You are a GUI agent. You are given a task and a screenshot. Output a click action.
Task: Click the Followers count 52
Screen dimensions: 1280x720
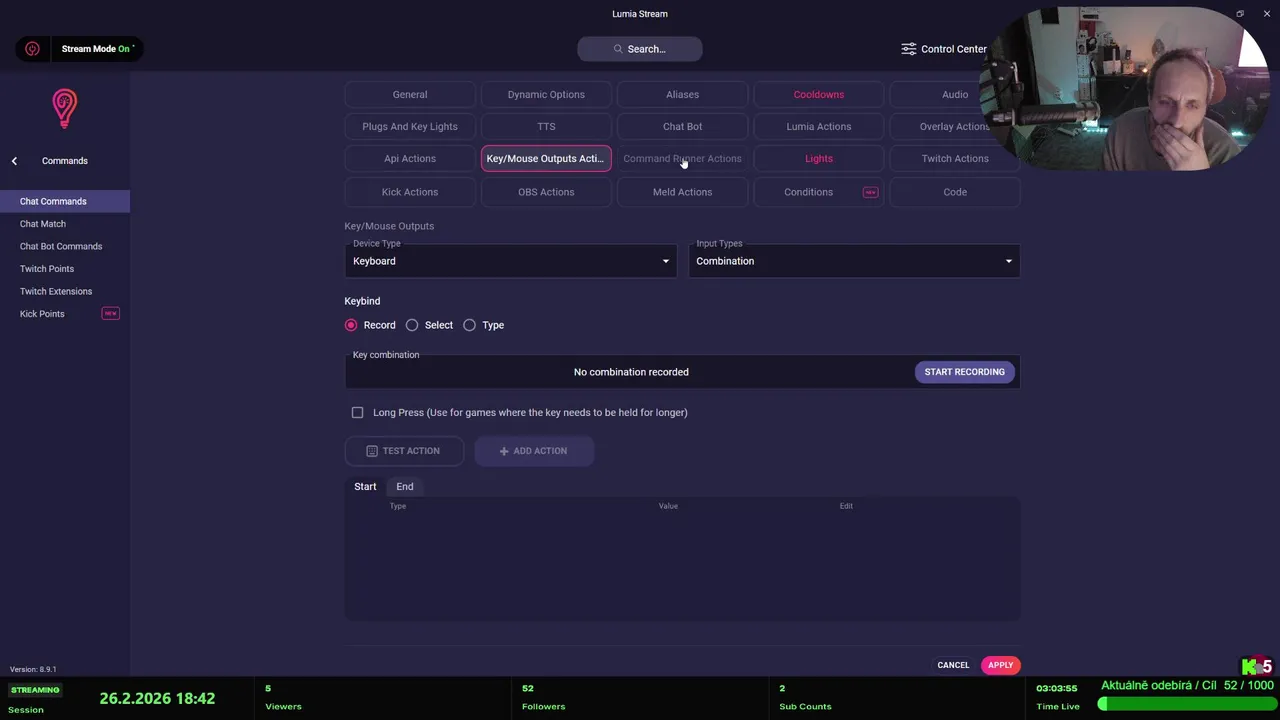528,689
